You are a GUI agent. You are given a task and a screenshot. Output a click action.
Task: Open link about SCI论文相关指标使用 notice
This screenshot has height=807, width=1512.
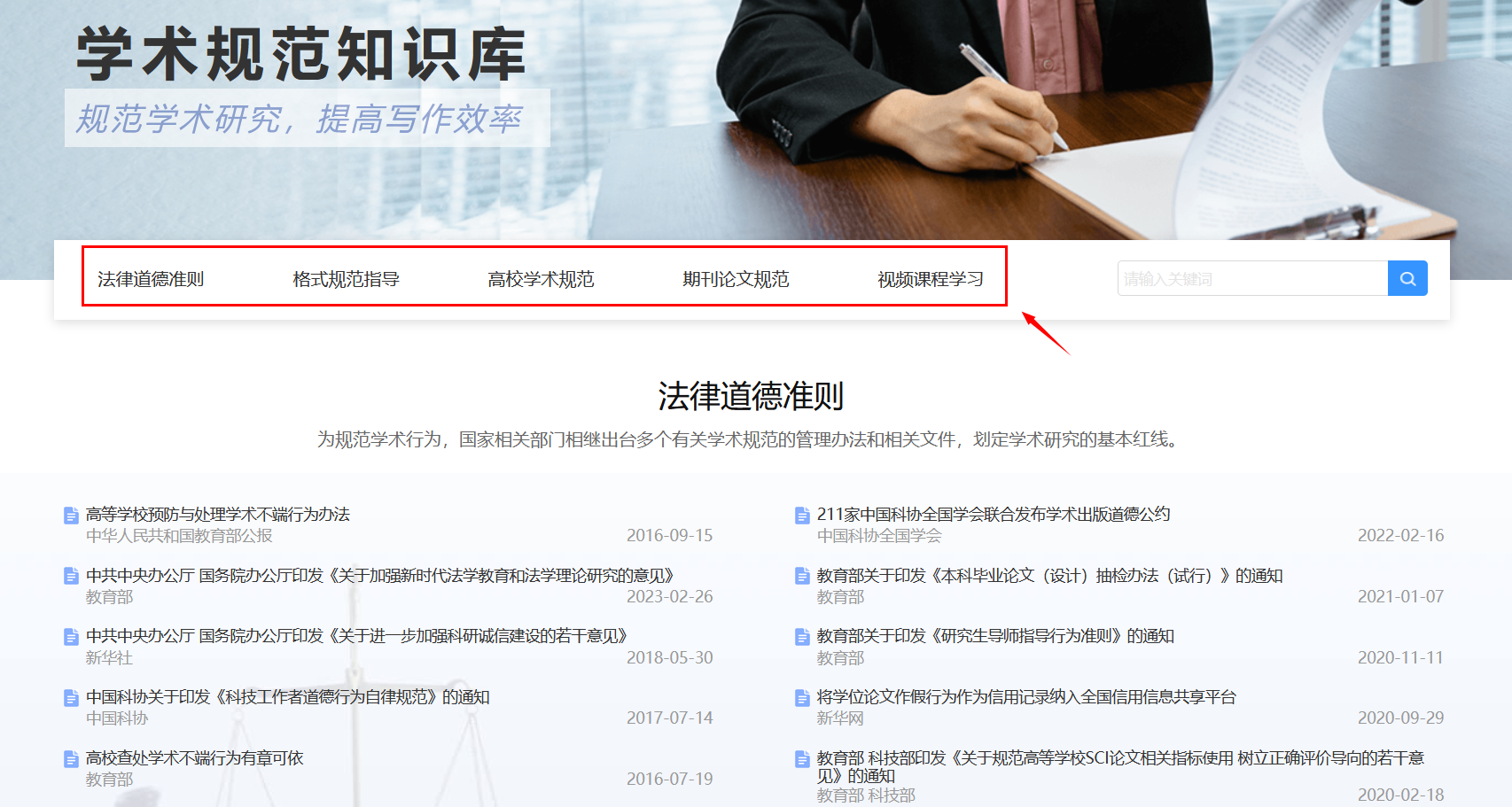pos(1120,758)
